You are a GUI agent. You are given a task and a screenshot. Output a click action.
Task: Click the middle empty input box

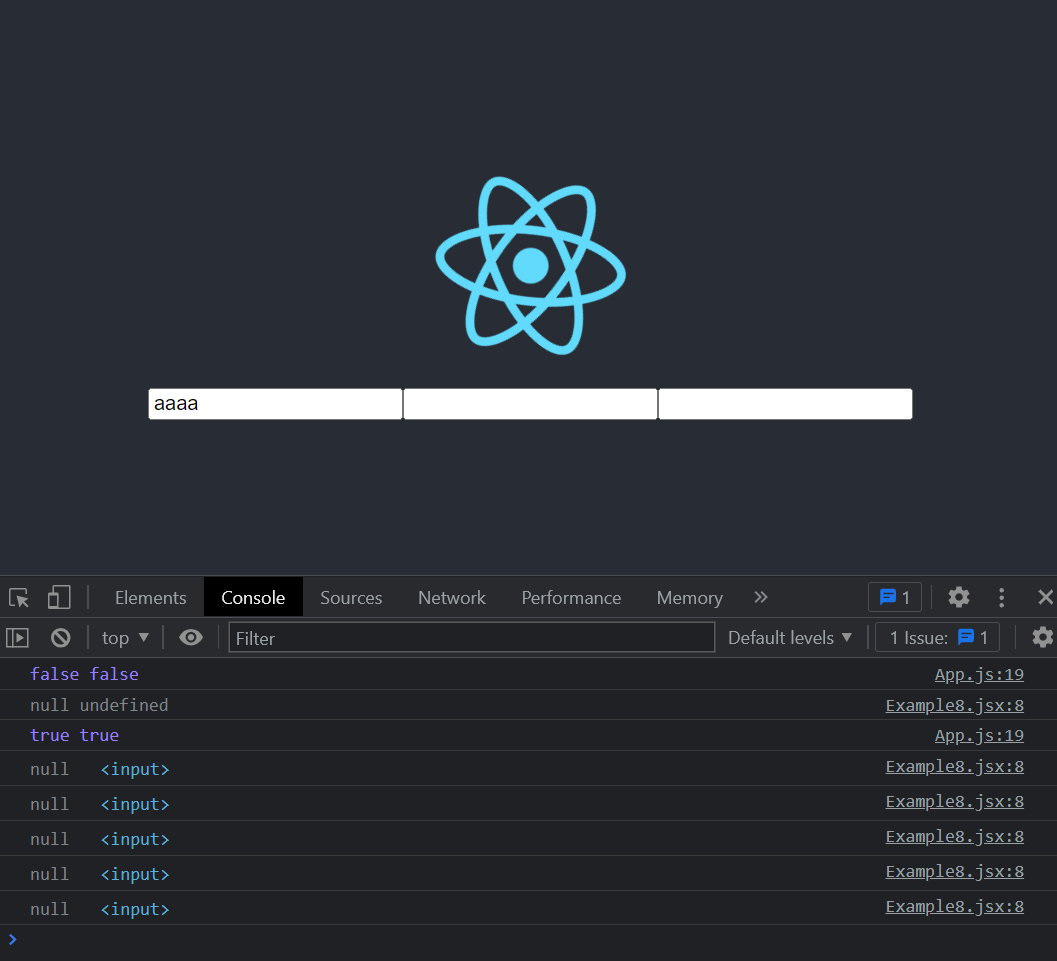click(x=530, y=404)
